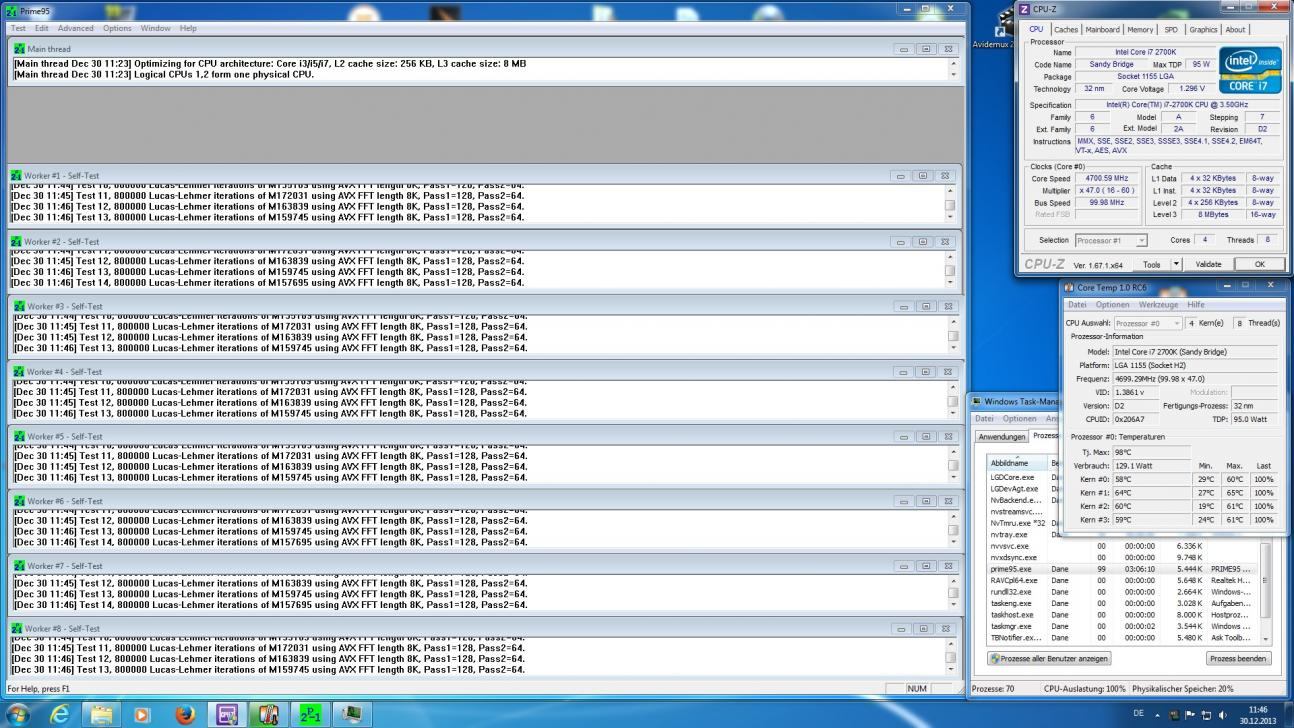Click the 'Prozess beenden' button
The height and width of the screenshot is (728, 1294).
click(x=1238, y=659)
